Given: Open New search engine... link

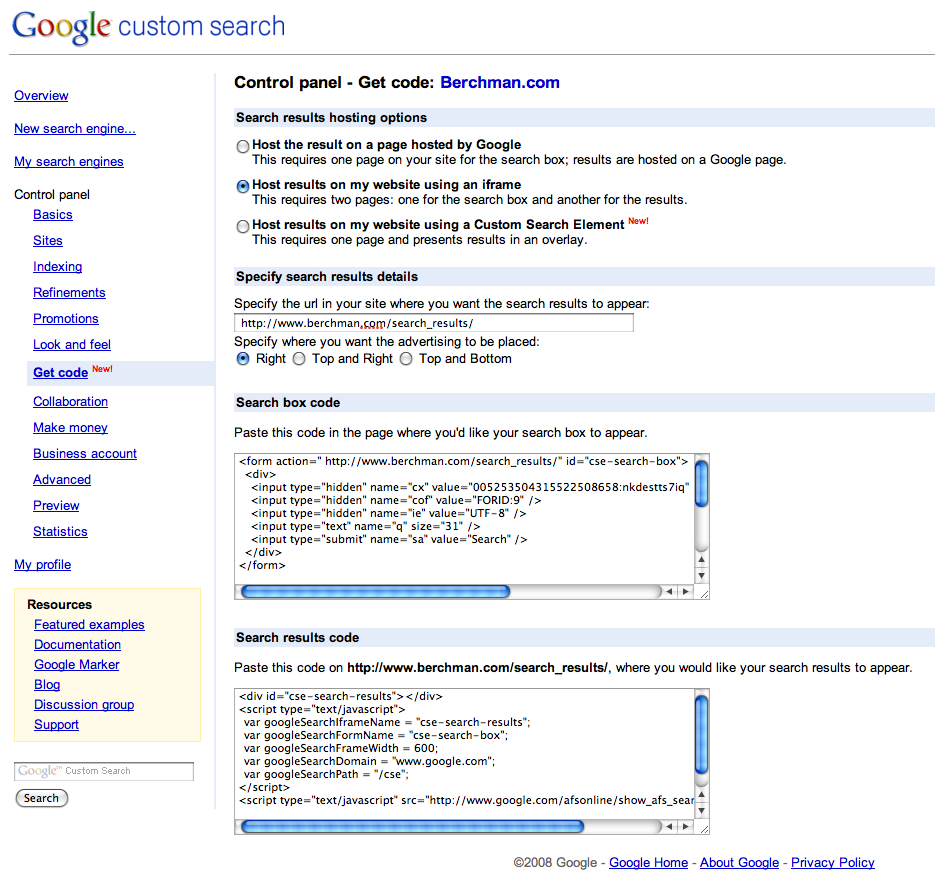Looking at the screenshot, I should point(75,128).
